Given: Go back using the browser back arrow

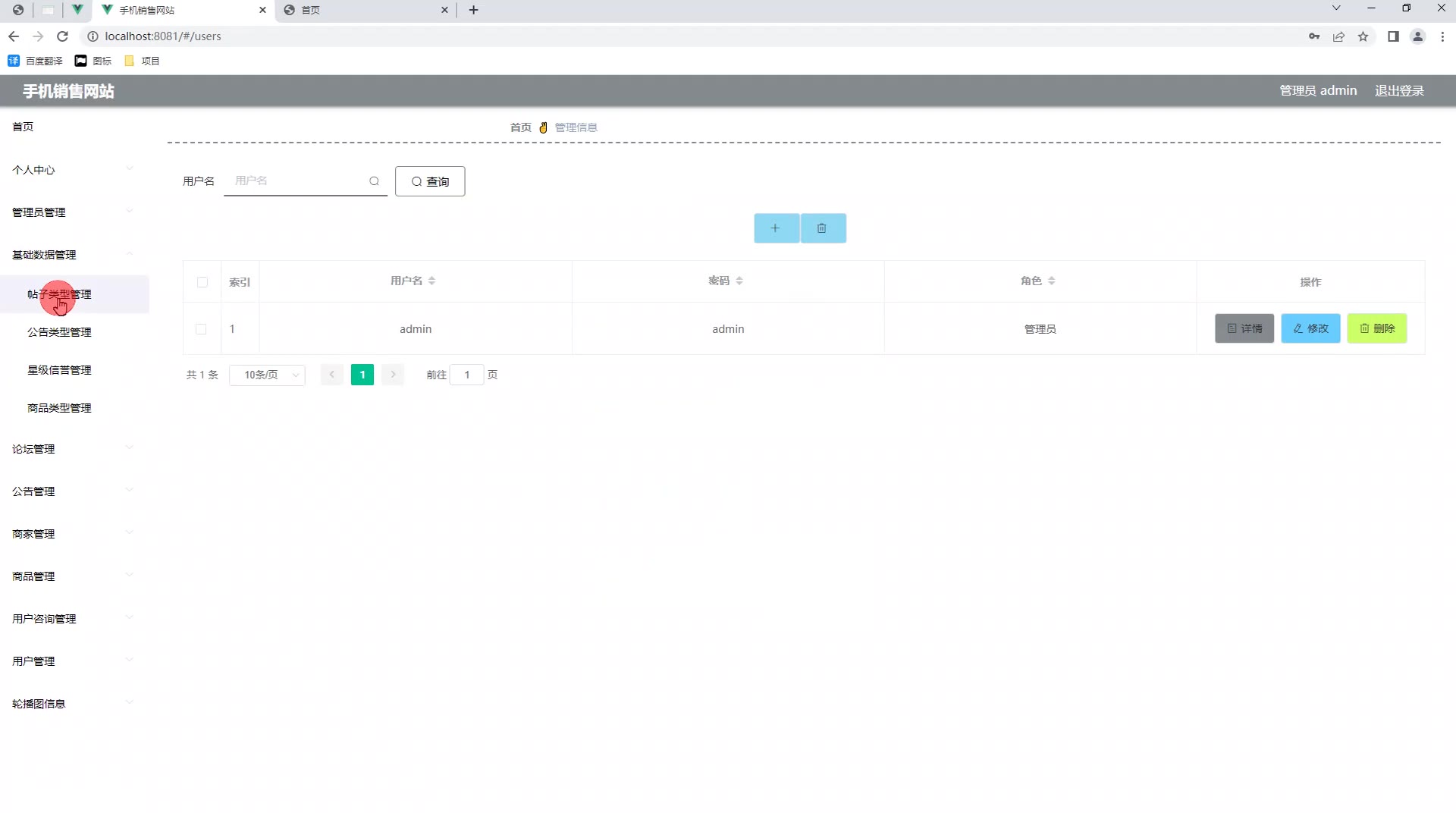Looking at the screenshot, I should tap(14, 36).
